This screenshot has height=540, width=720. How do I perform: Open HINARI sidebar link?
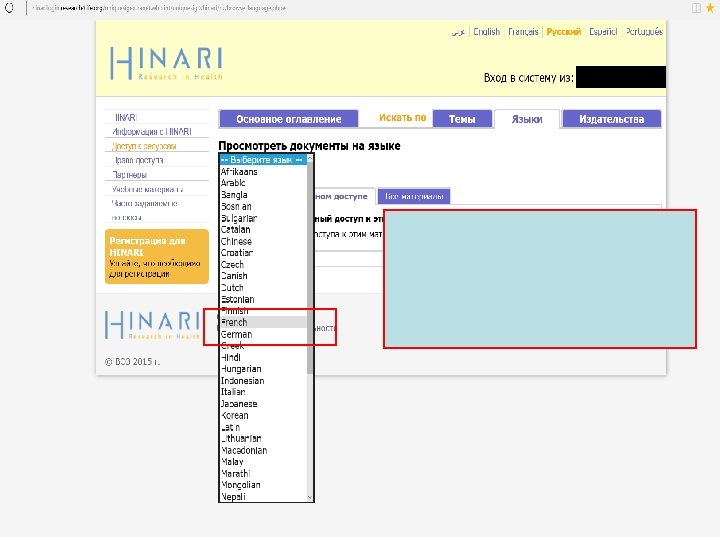pyautogui.click(x=126, y=118)
